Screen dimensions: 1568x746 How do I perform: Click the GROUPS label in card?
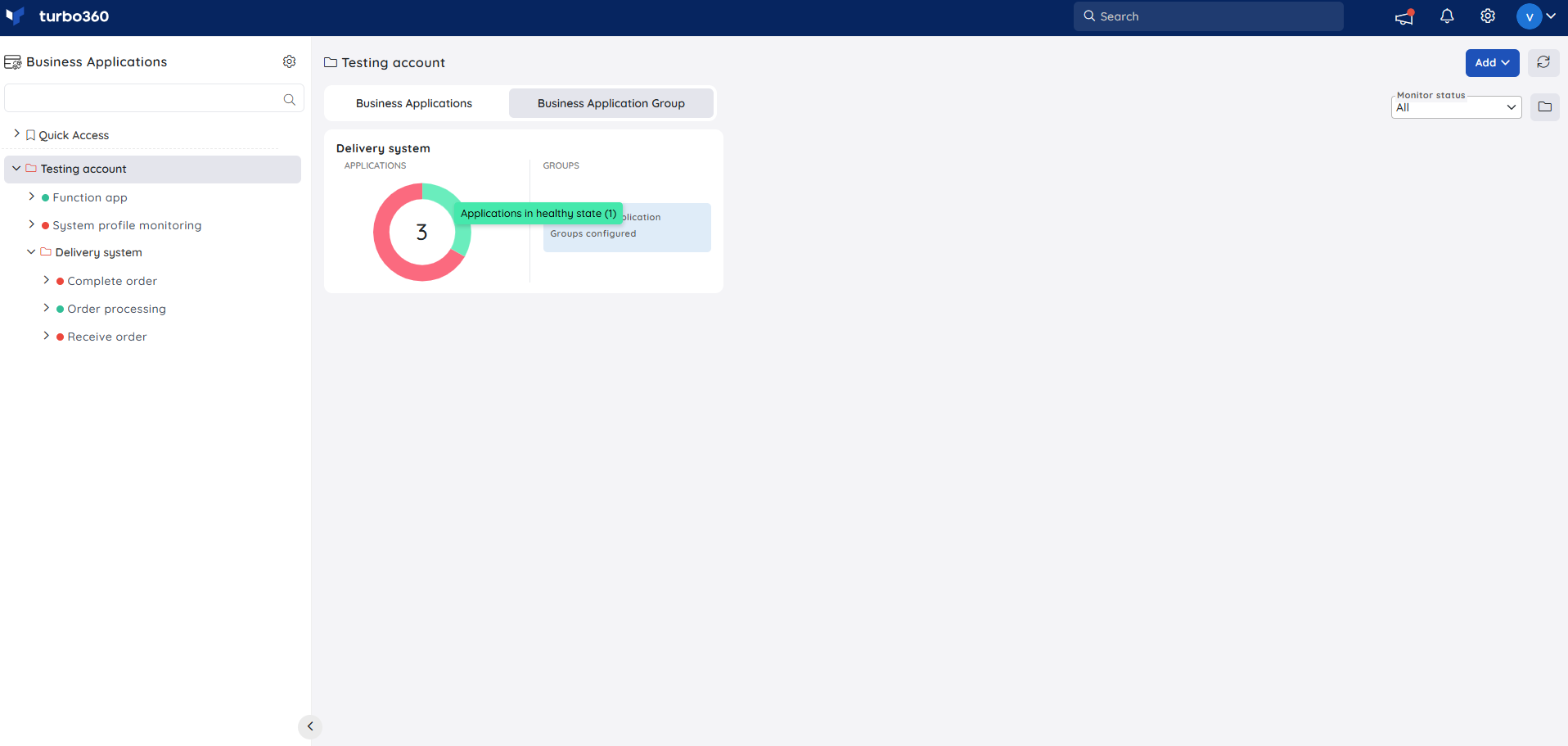(x=561, y=165)
